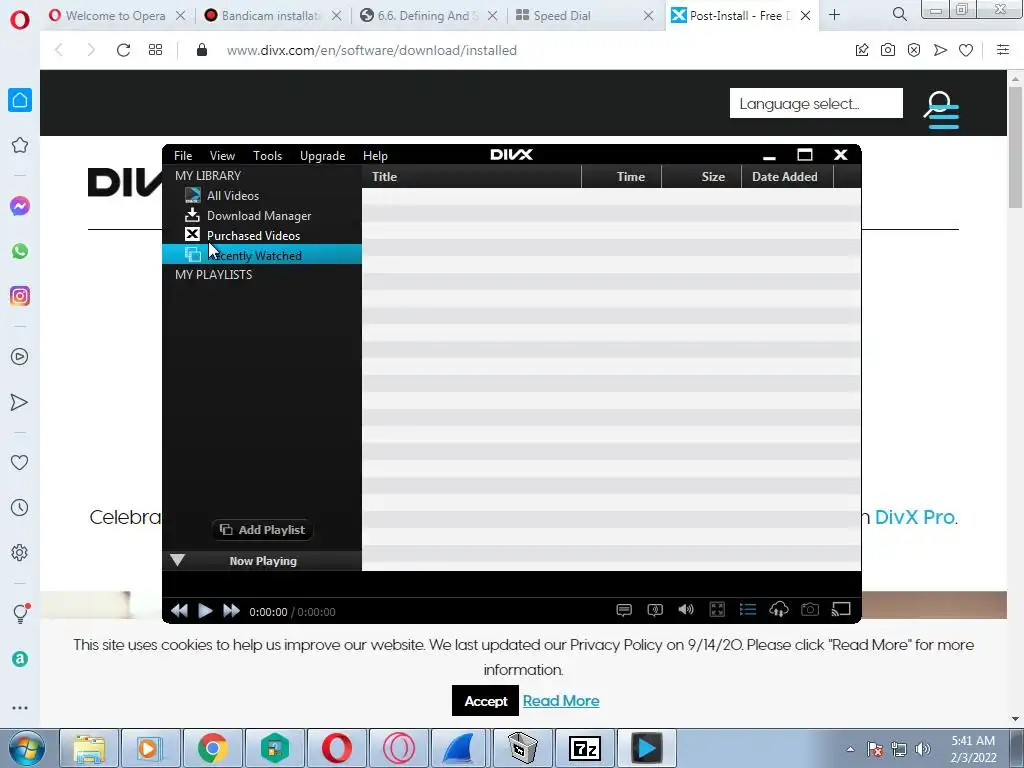
Task: Follow the DivX Pro link
Action: click(x=915, y=517)
